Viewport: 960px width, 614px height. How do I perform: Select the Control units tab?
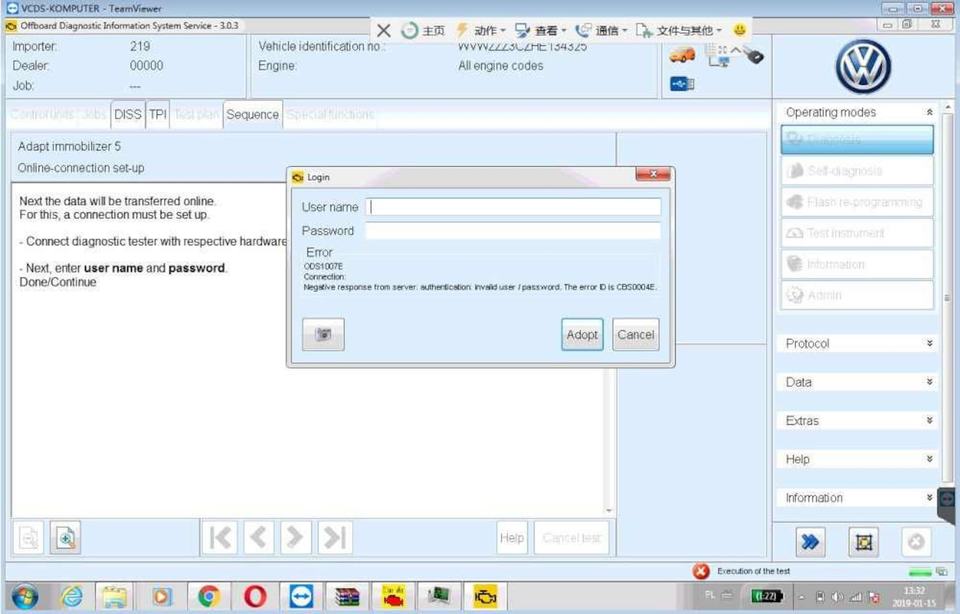(42, 114)
